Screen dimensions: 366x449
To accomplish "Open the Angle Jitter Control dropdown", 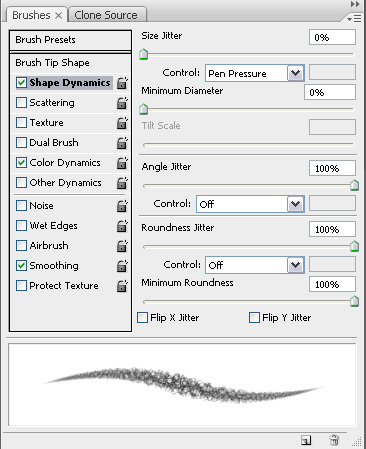I will point(250,204).
